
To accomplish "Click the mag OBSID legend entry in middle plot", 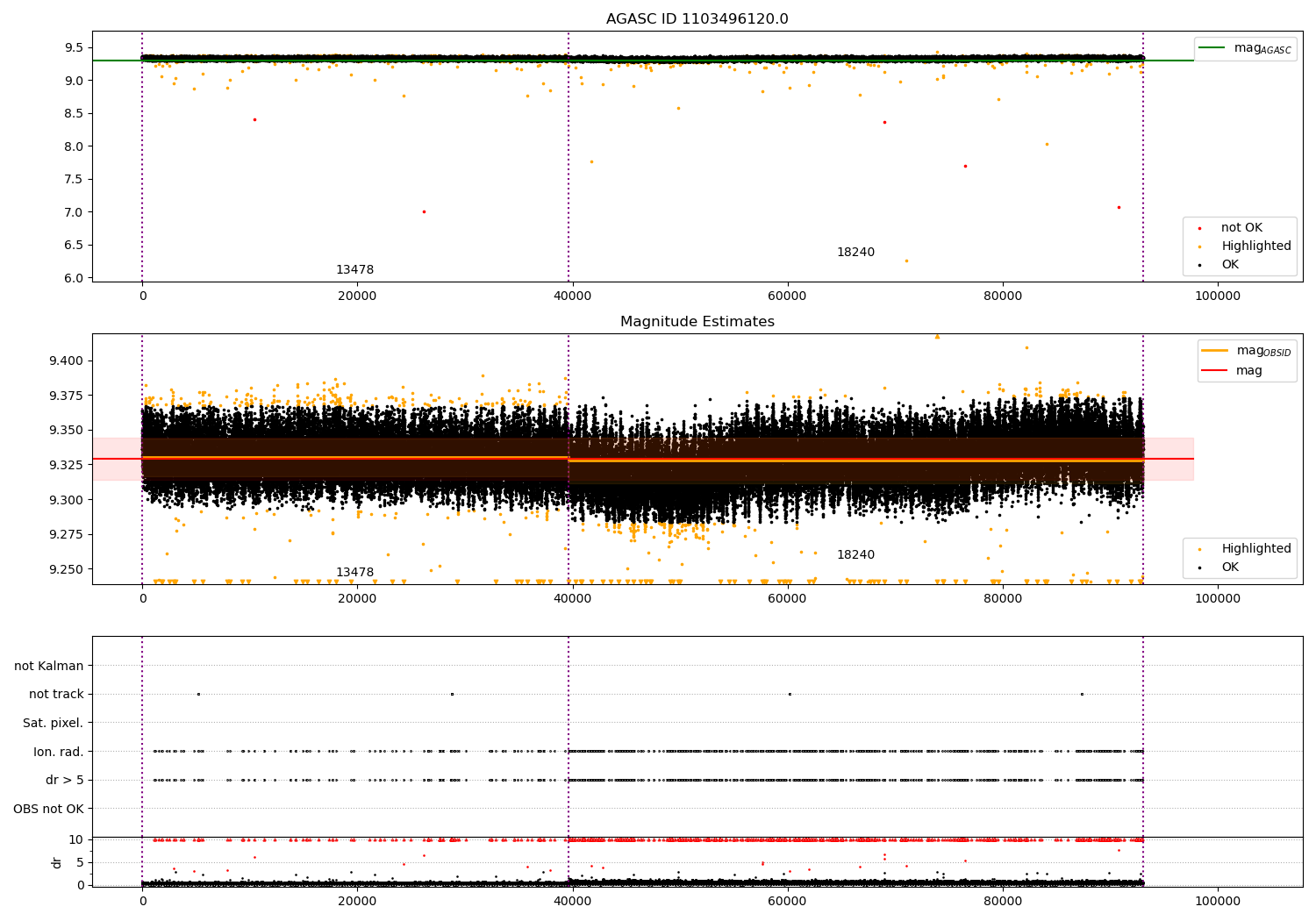I will [1246, 351].
